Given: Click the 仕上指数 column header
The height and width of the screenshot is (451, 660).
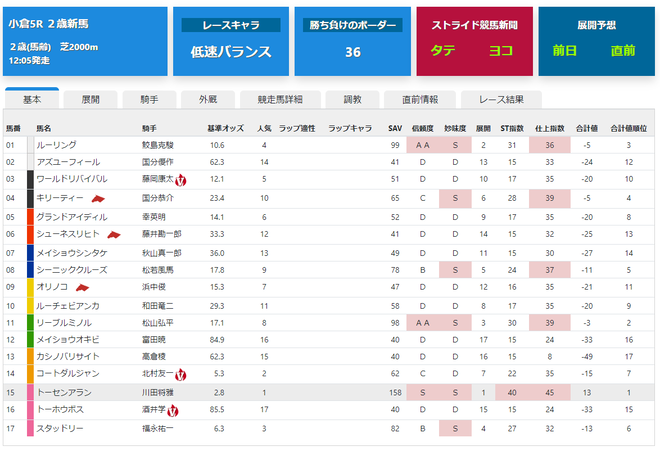Looking at the screenshot, I should [550, 128].
